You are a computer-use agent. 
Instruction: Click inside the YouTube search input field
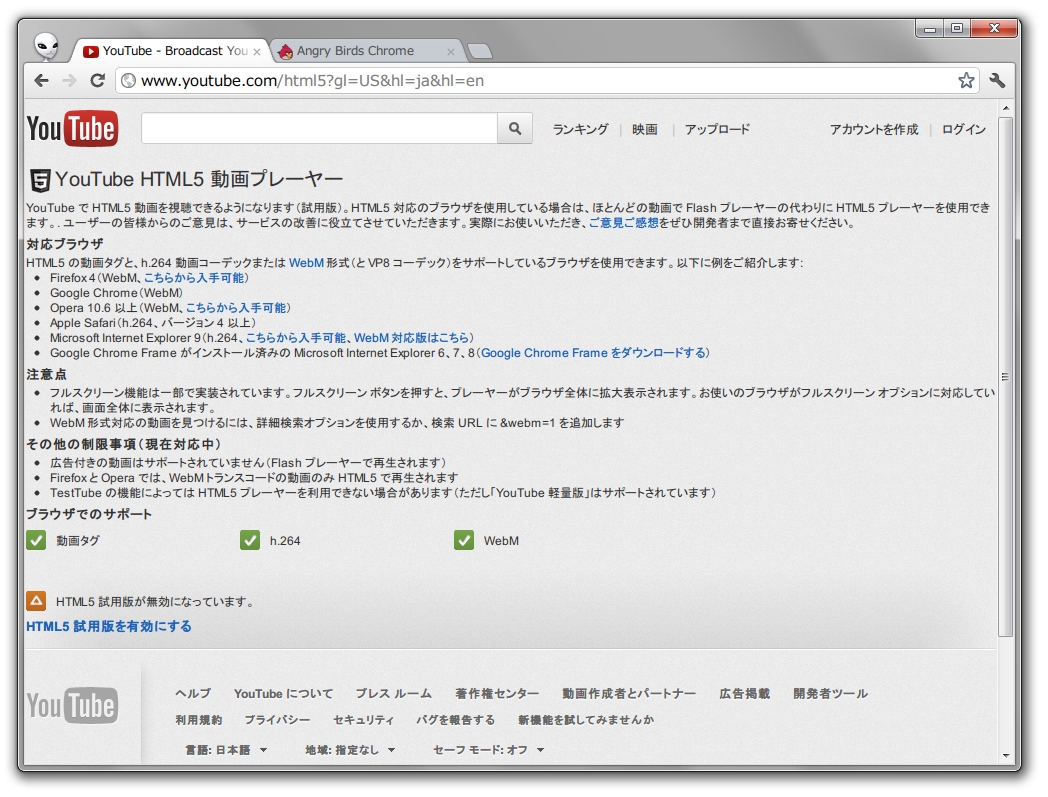click(x=320, y=128)
